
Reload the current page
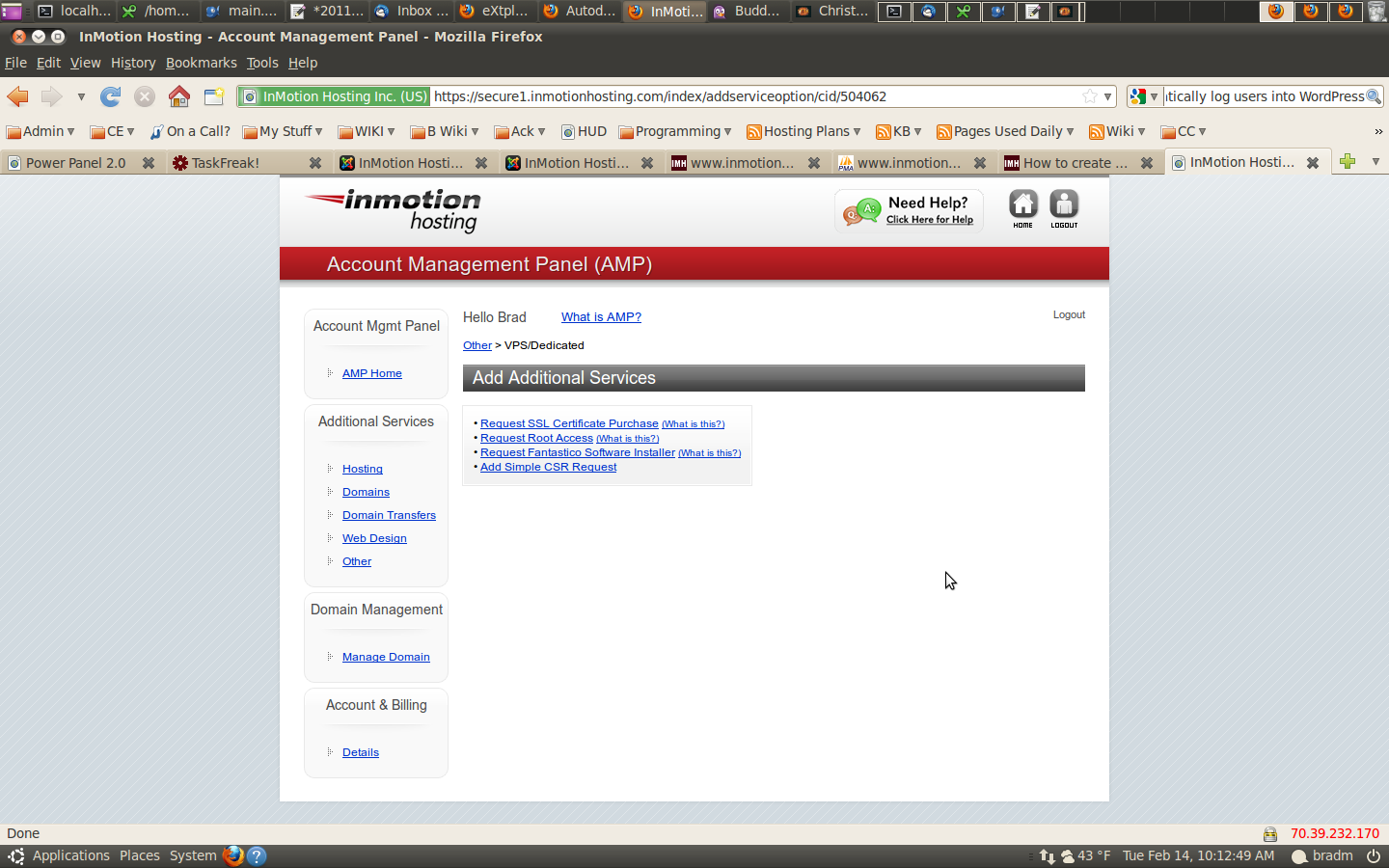pos(111,96)
